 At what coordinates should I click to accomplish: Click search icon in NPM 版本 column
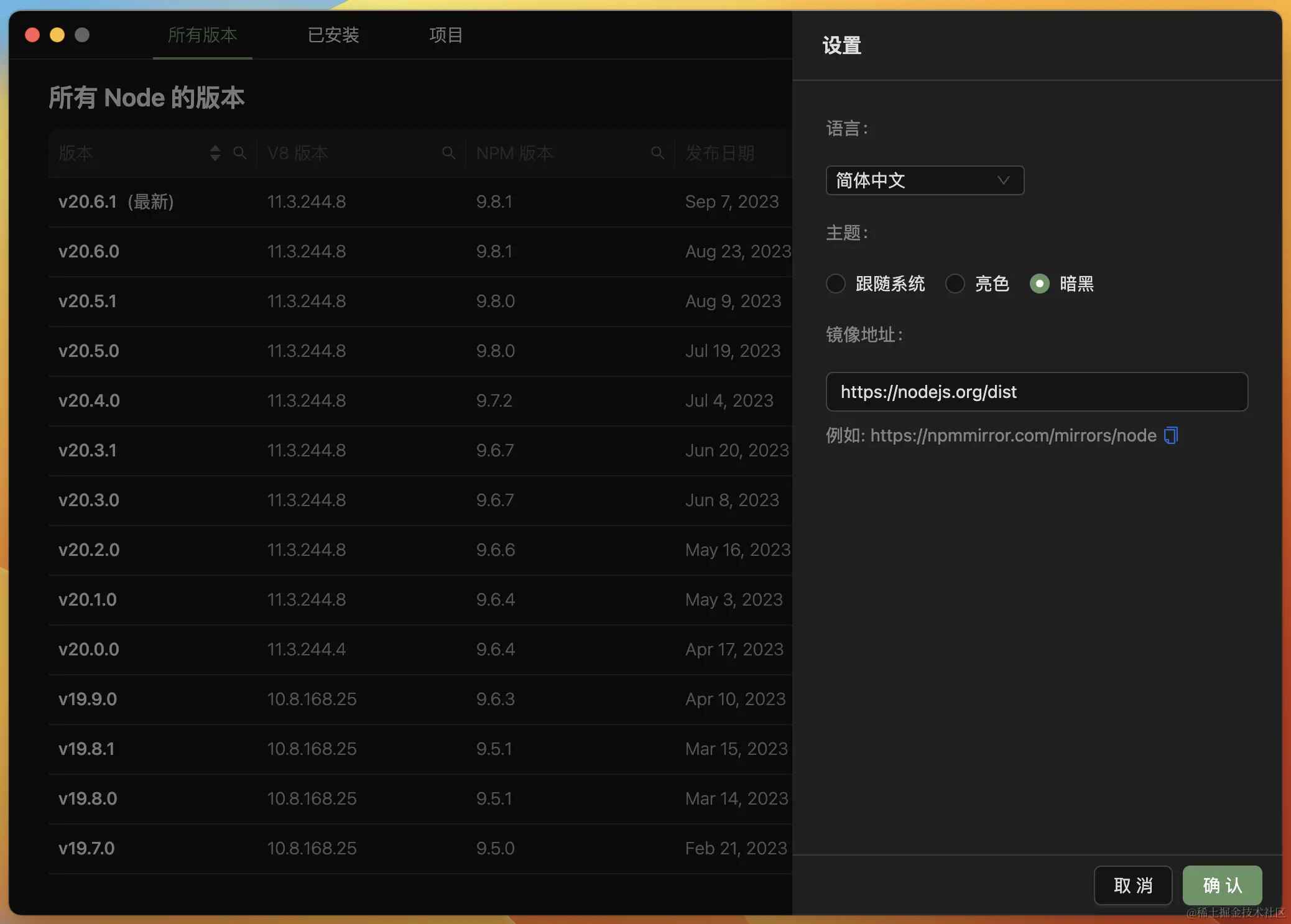pos(657,153)
